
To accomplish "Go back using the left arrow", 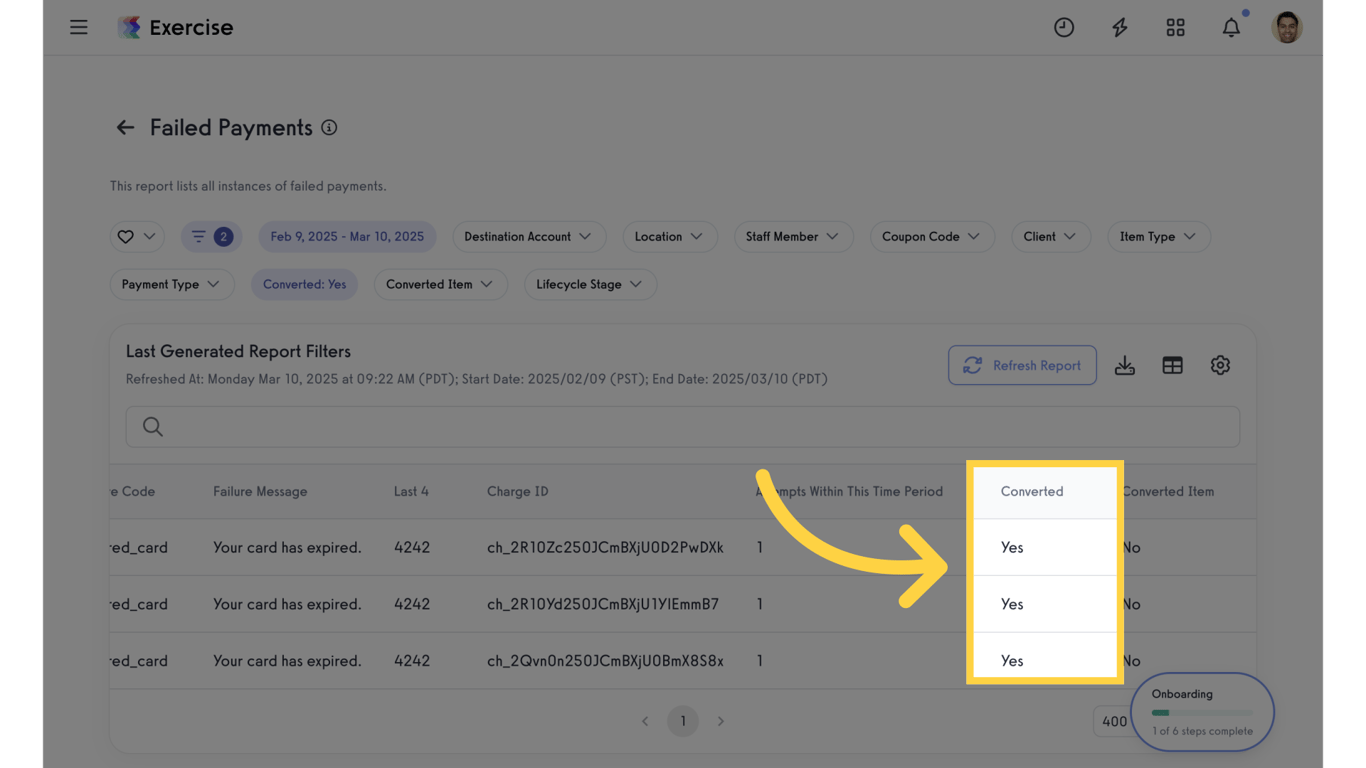I will pos(125,127).
